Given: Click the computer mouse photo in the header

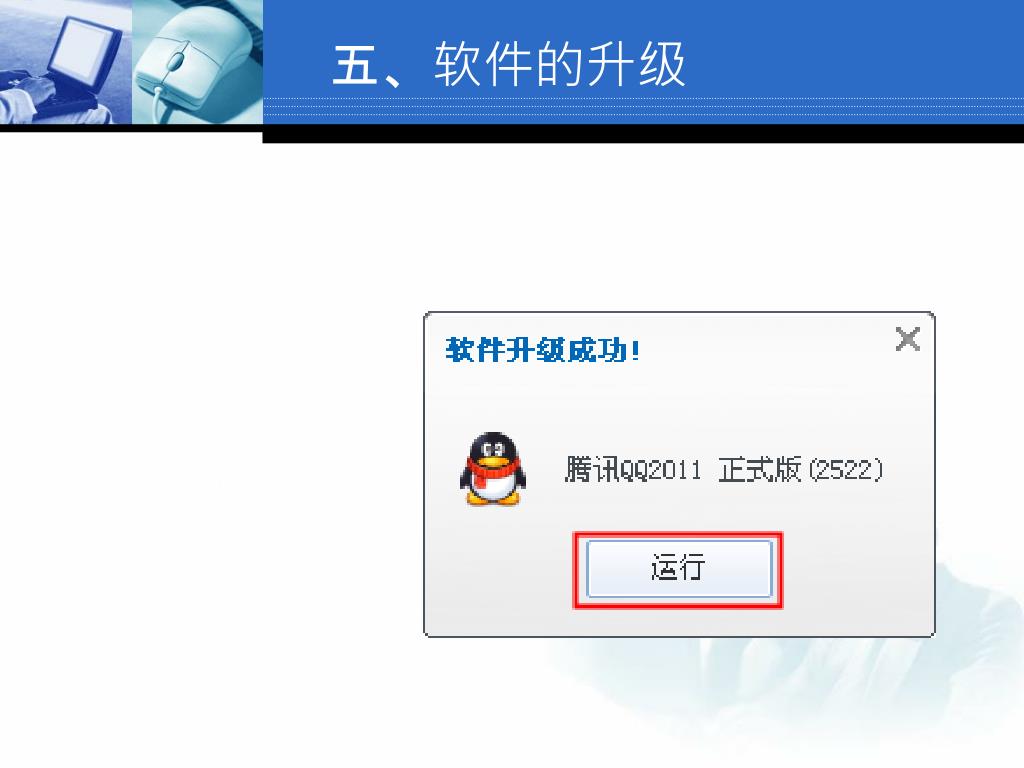Looking at the screenshot, I should pos(198,62).
